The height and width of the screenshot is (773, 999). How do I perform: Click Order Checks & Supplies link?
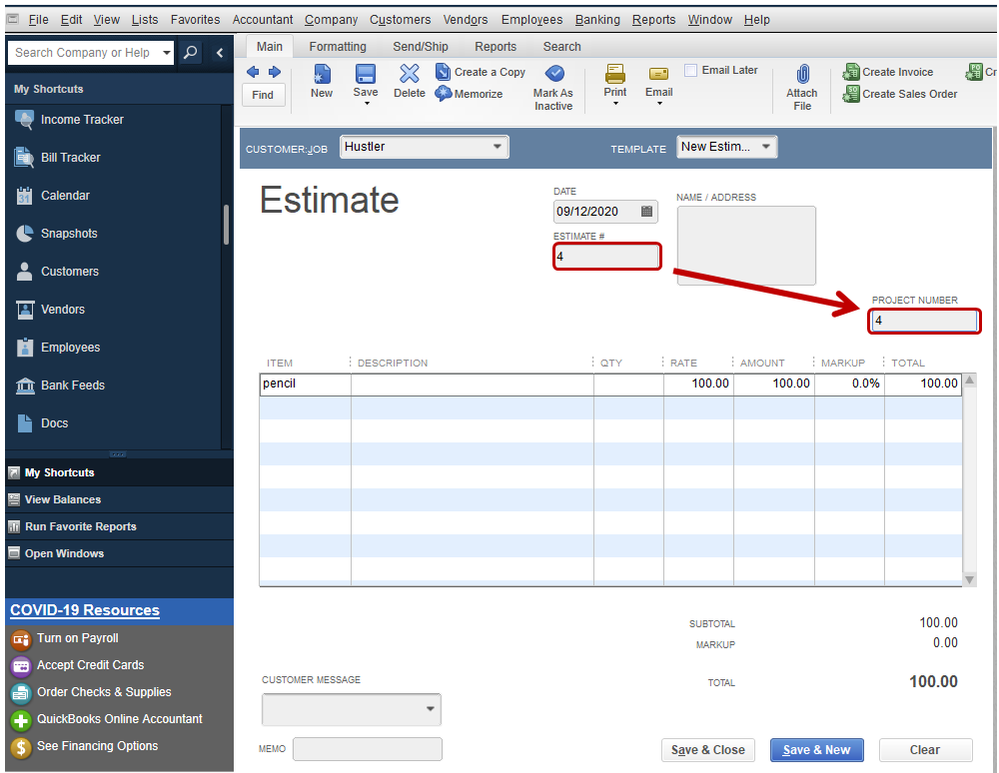(x=104, y=692)
